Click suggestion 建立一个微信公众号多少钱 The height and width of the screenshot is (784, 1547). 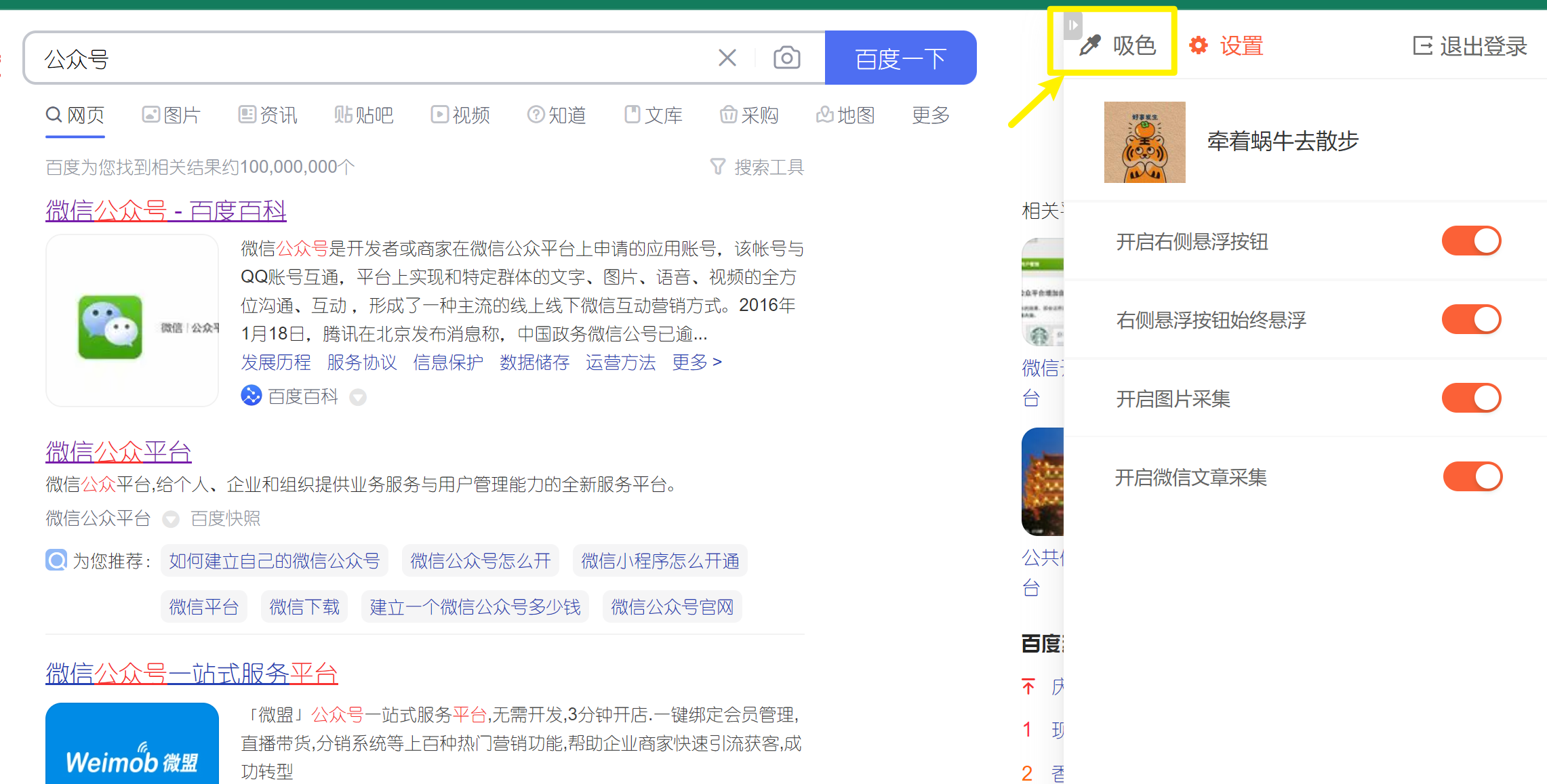(475, 606)
